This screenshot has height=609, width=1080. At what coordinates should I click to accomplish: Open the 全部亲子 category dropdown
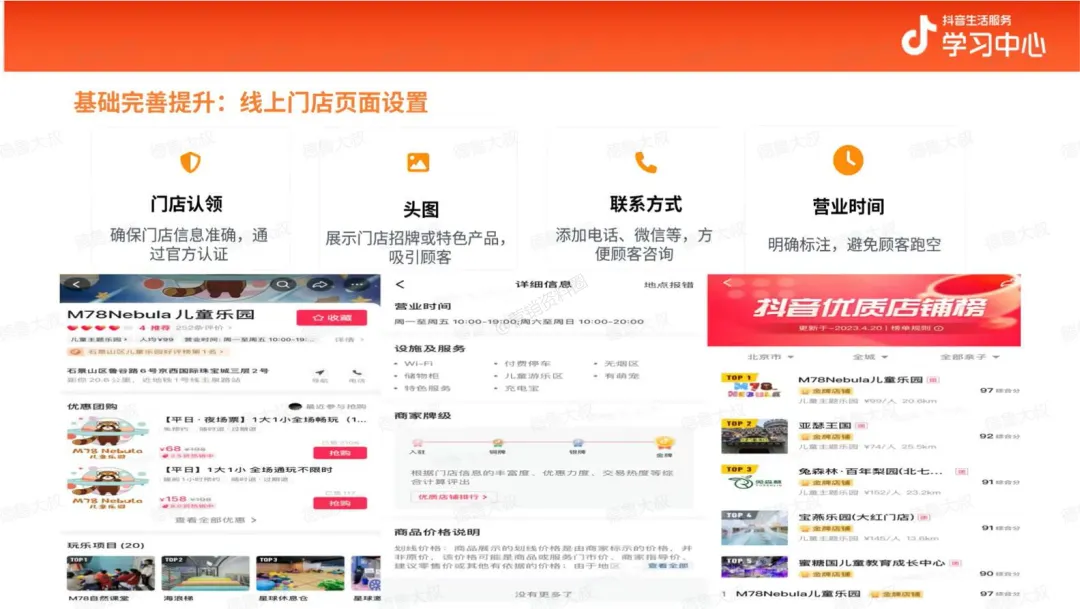[969, 357]
